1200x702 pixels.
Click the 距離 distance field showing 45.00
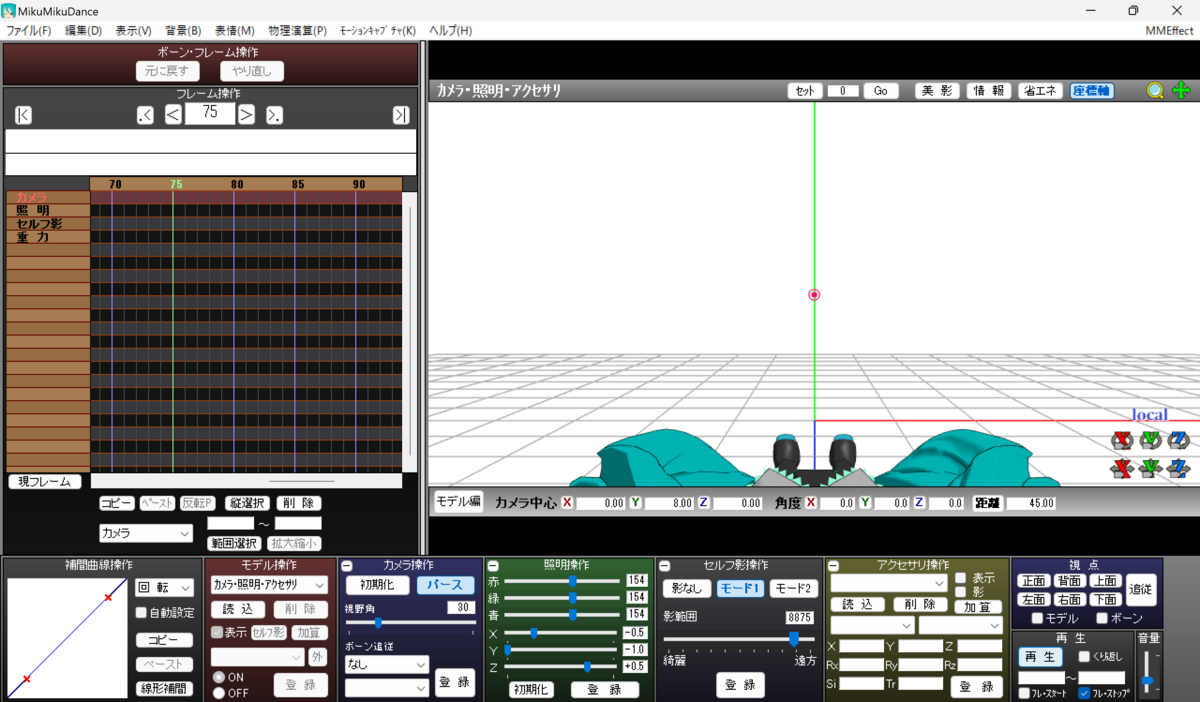(1031, 503)
